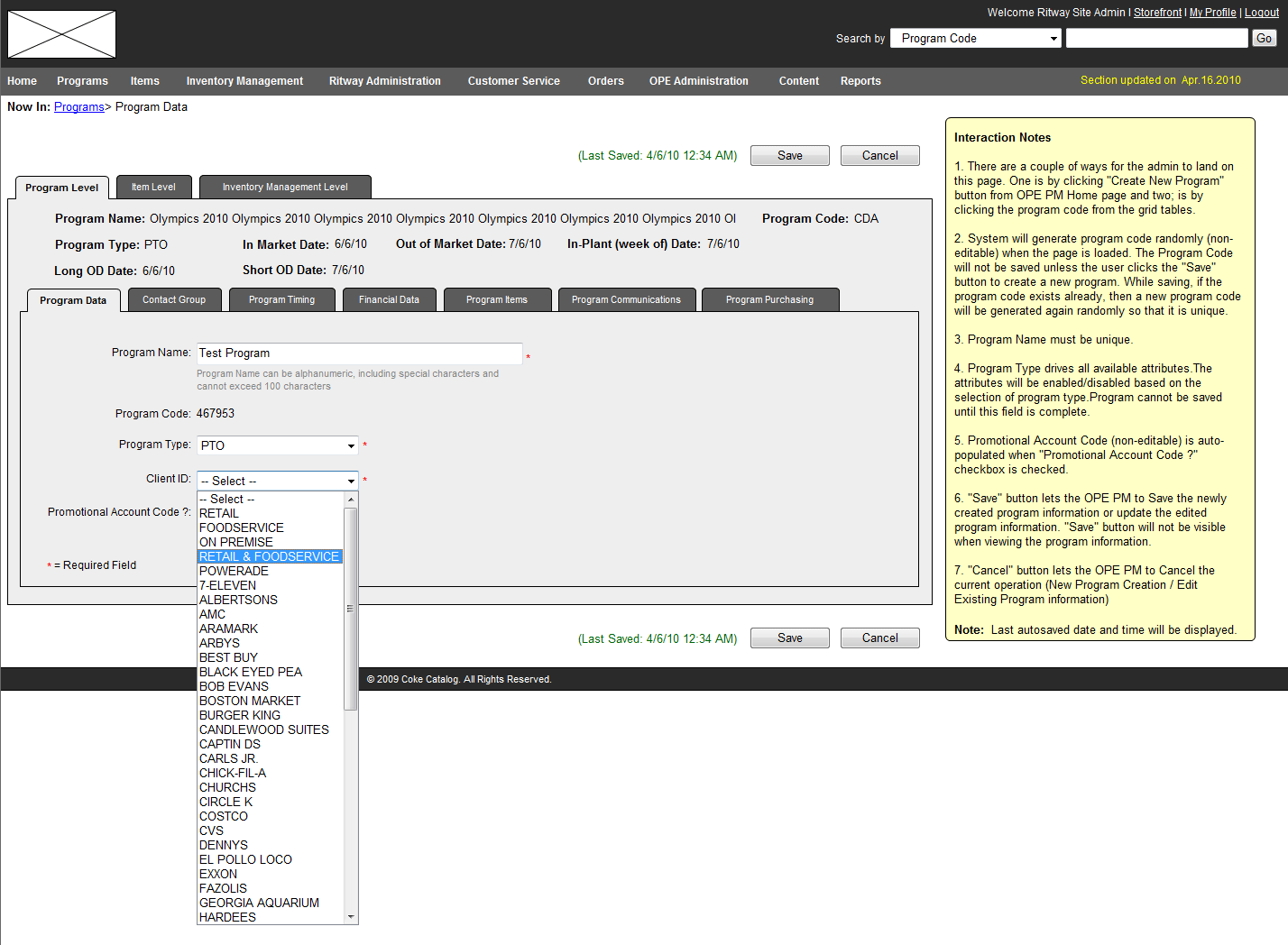Screen dimensions: 1288x945
Task: Follow the Programs breadcrumb link
Action: (x=79, y=106)
